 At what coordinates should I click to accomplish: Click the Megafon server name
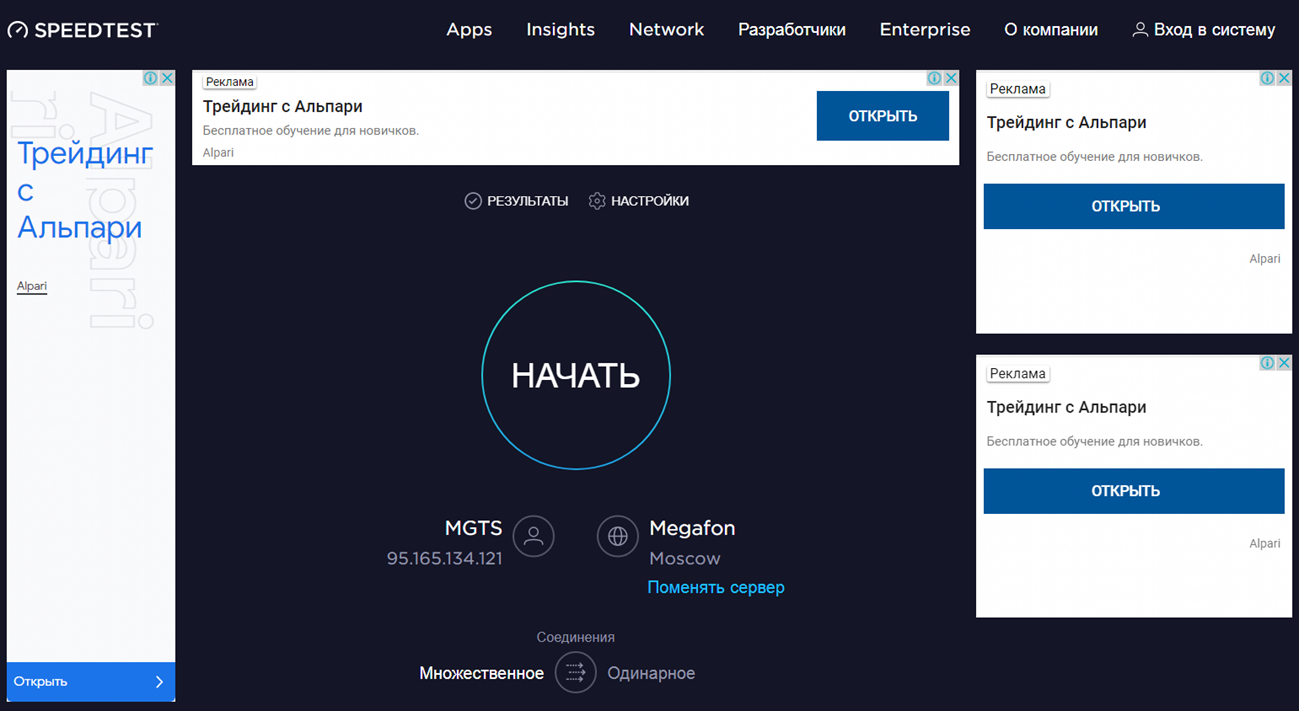pyautogui.click(x=692, y=527)
